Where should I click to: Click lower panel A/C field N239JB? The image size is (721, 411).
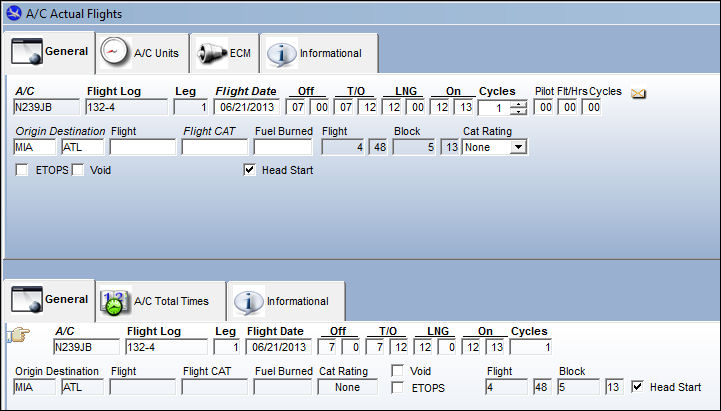tap(86, 347)
